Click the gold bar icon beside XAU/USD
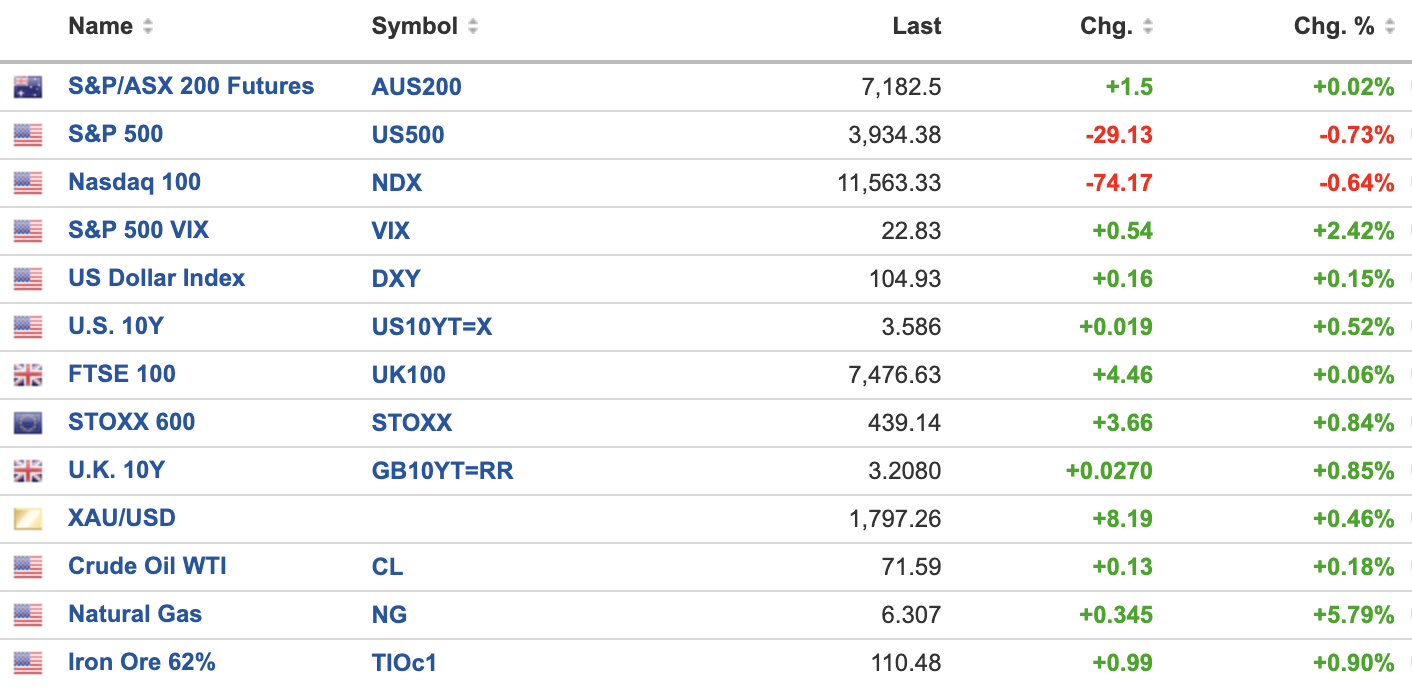The width and height of the screenshot is (1412, 692). coord(28,519)
